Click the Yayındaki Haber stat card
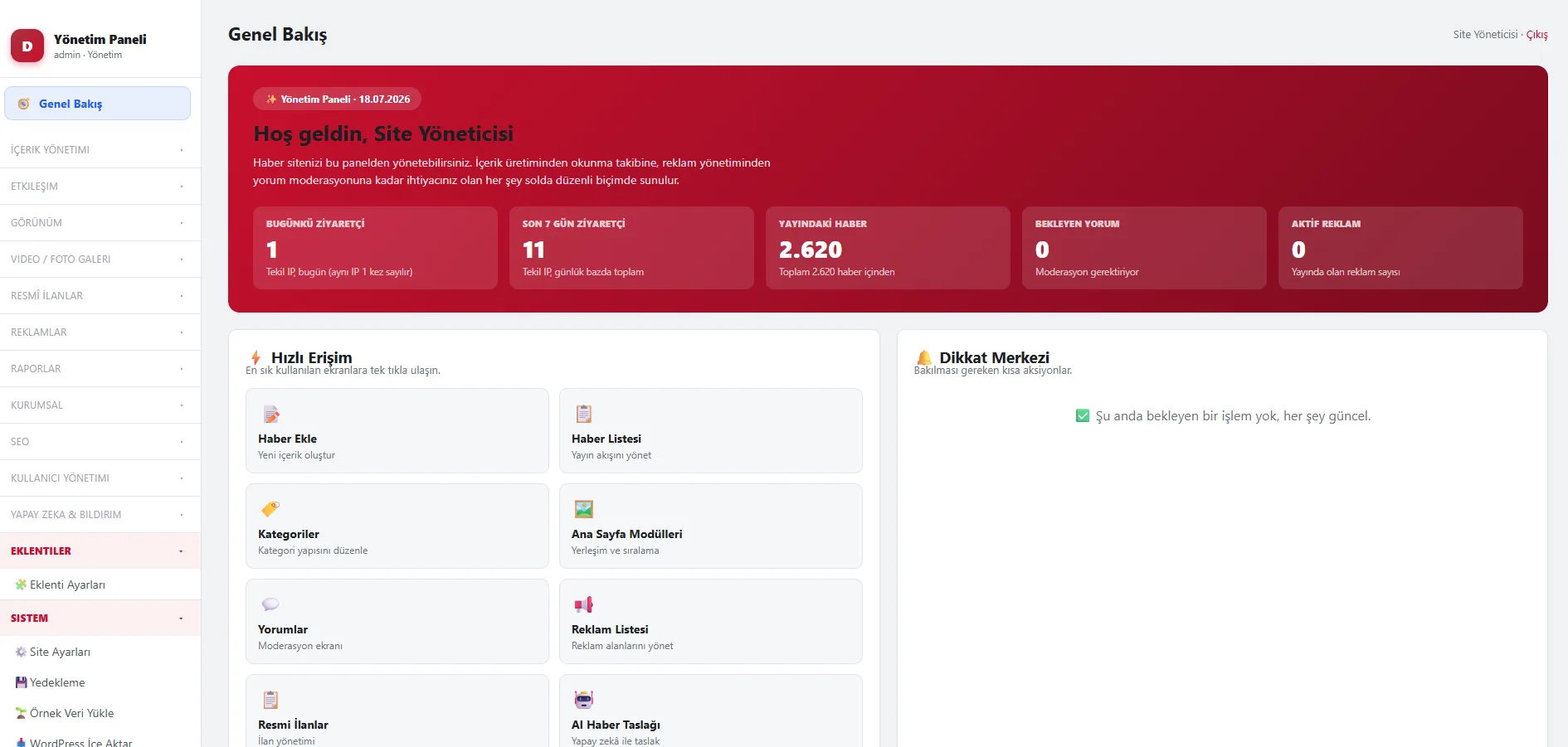Viewport: 1568px width, 747px height. (x=888, y=248)
